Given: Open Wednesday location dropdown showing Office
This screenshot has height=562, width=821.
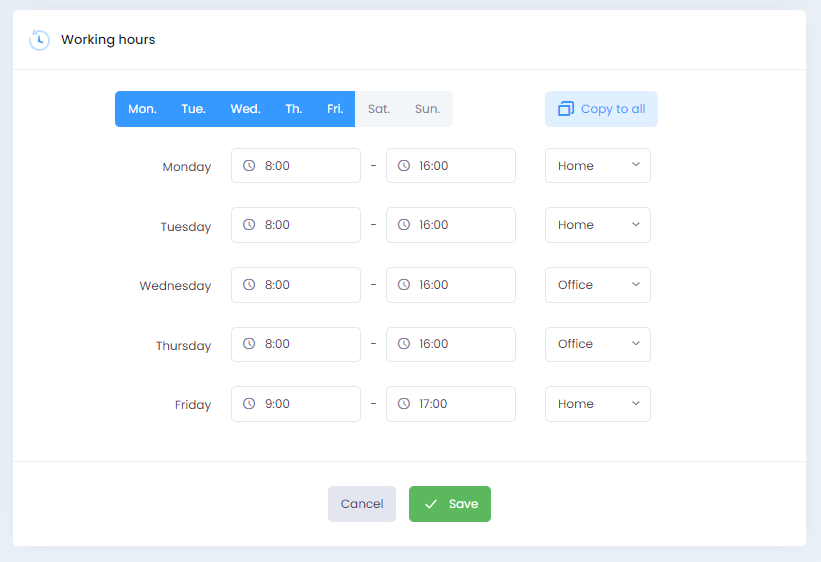Looking at the screenshot, I should [598, 285].
